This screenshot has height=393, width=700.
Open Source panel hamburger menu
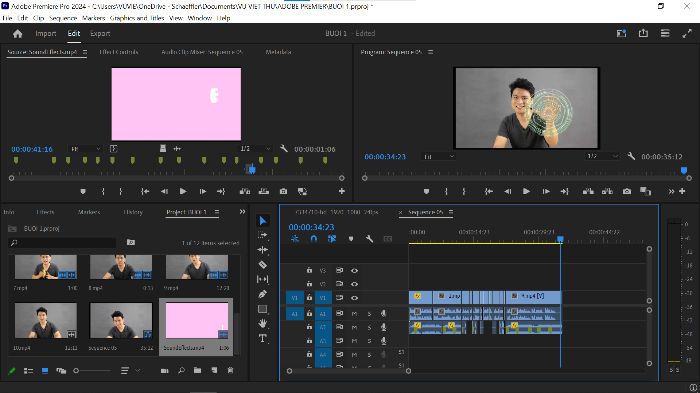pyautogui.click(x=85, y=52)
